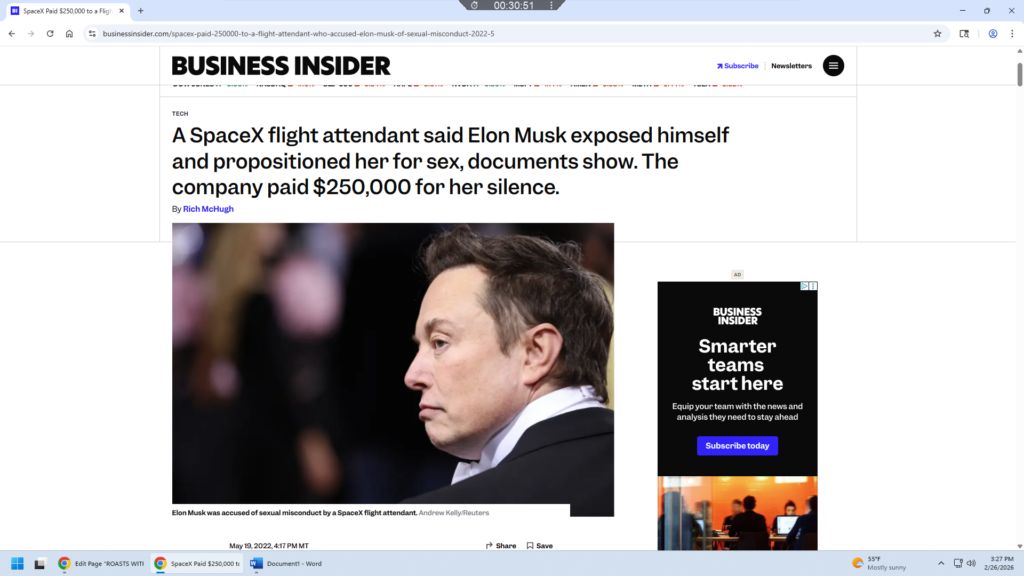Save the article with the bookmark icon
The width and height of the screenshot is (1024, 576).
pos(530,545)
